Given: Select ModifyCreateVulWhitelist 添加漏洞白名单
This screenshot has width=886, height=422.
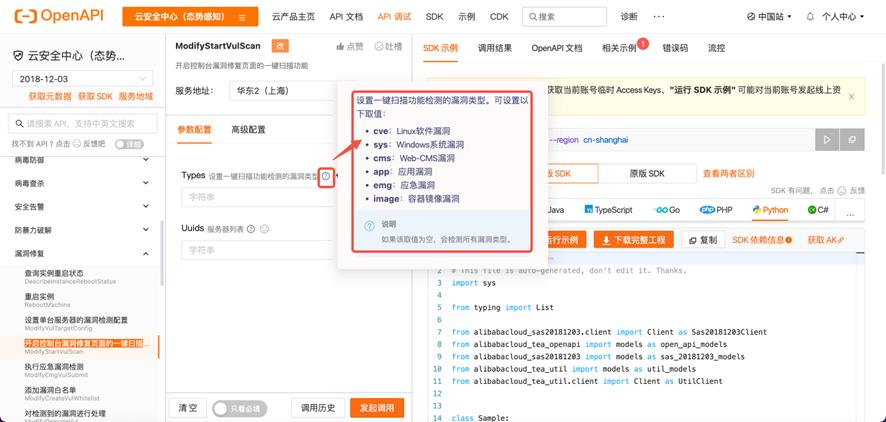Looking at the screenshot, I should tap(81, 394).
